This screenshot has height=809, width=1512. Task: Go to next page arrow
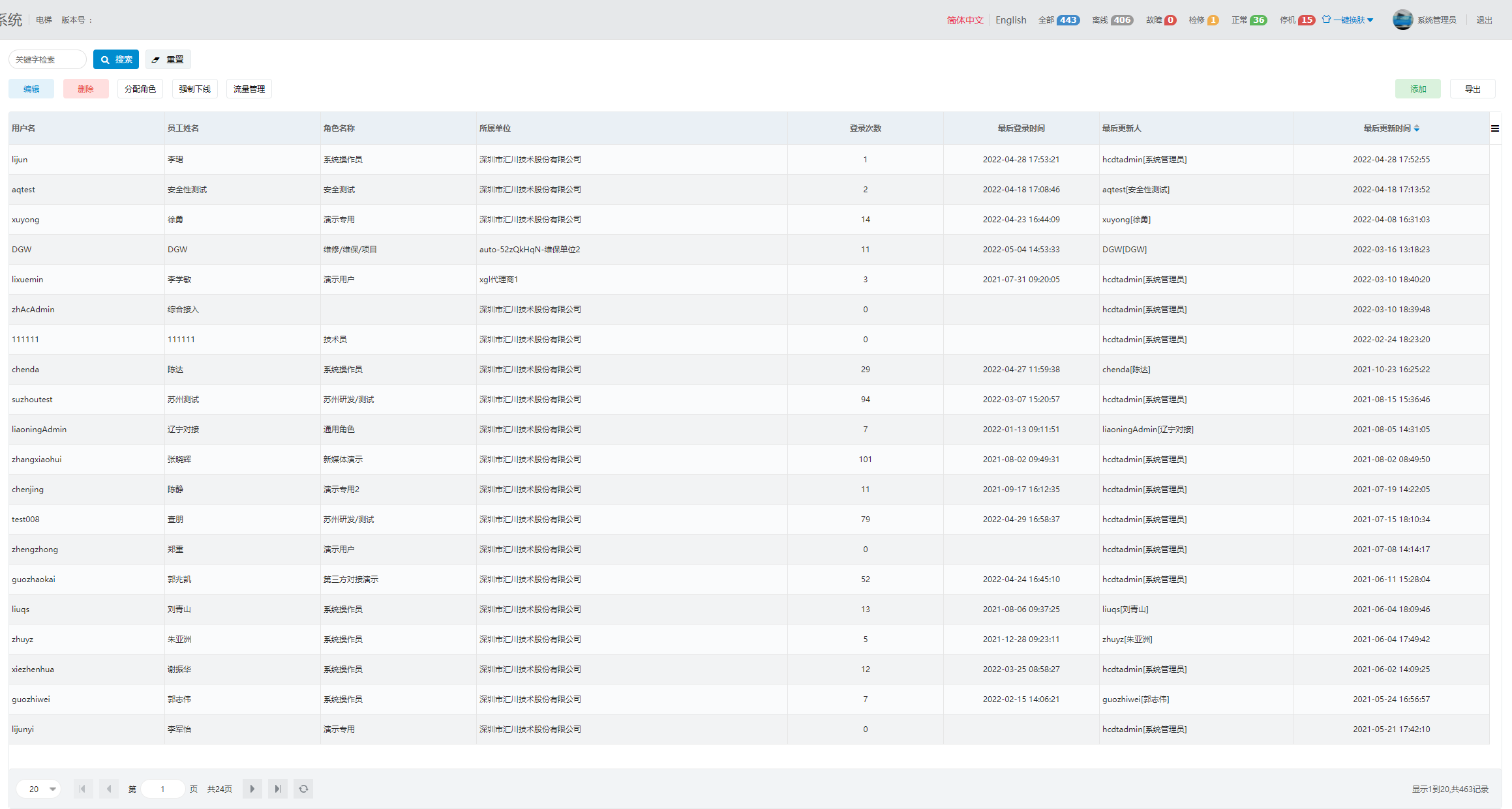point(252,789)
